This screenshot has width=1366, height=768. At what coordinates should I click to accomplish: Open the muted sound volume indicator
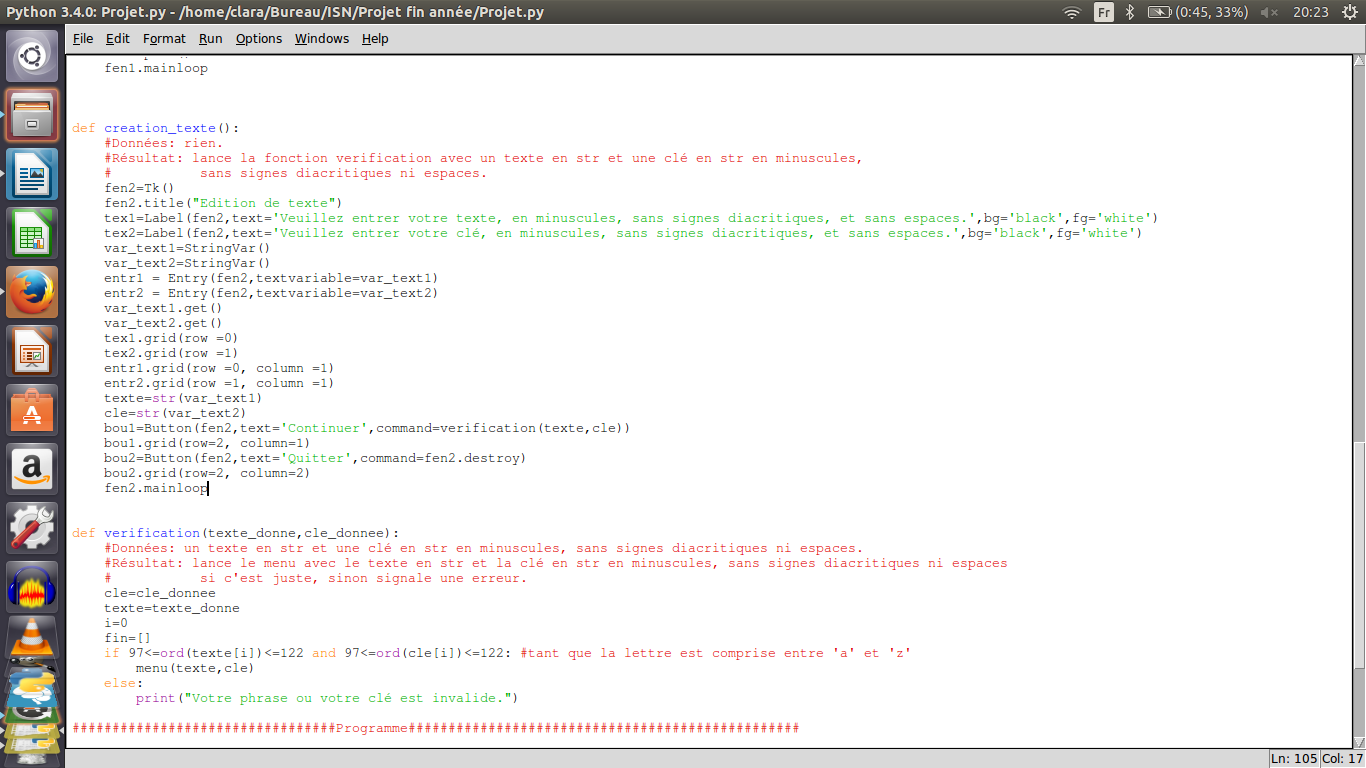(1269, 12)
